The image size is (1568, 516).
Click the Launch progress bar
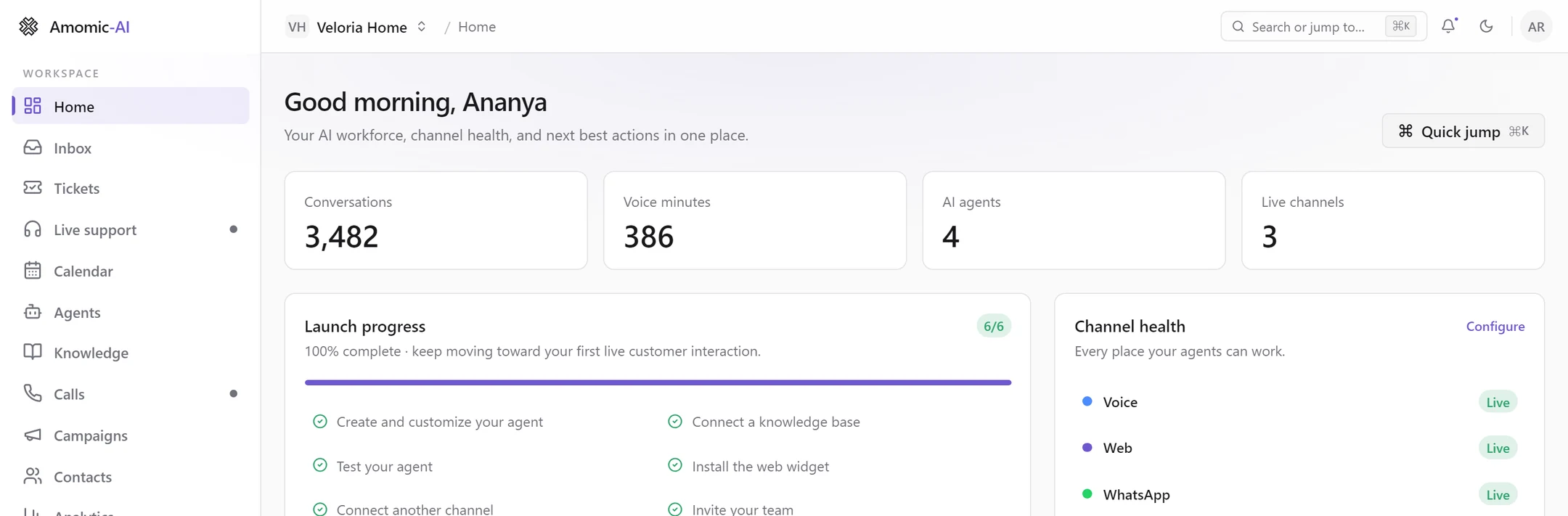point(658,382)
